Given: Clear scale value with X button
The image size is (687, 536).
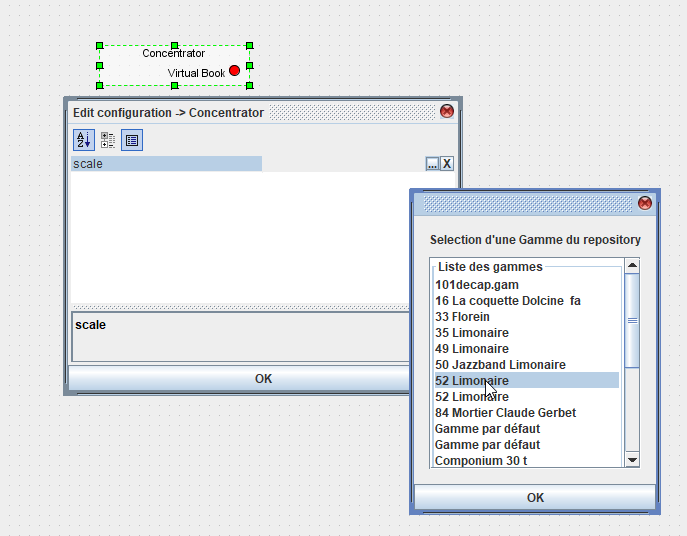Looking at the screenshot, I should point(447,164).
